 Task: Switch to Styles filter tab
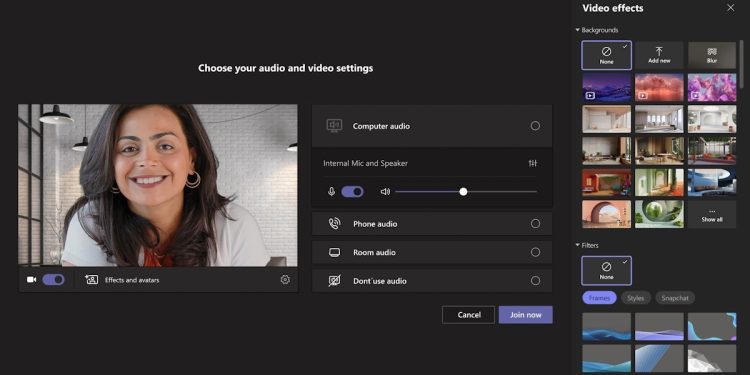click(x=636, y=298)
